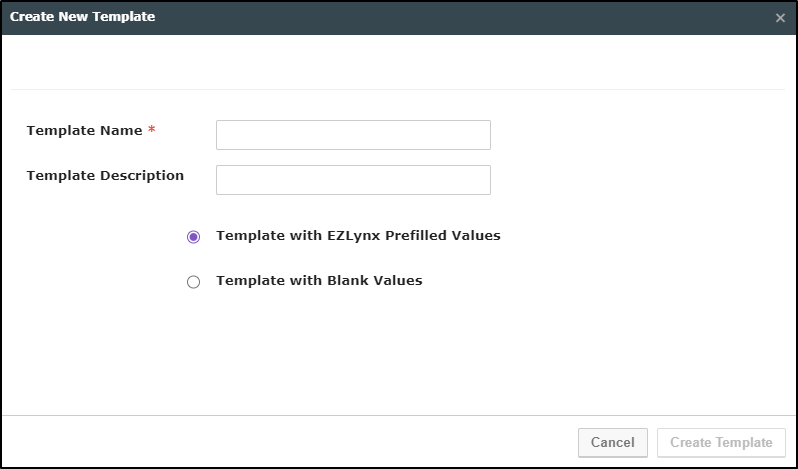Click inside the second text box
This screenshot has width=798, height=469.
click(x=353, y=180)
